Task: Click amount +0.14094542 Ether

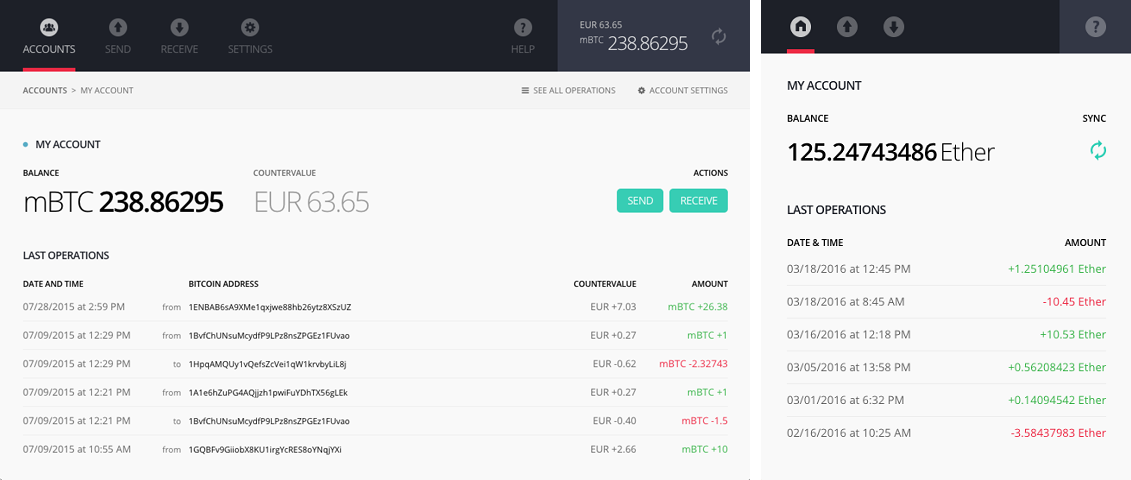Action: (1057, 401)
